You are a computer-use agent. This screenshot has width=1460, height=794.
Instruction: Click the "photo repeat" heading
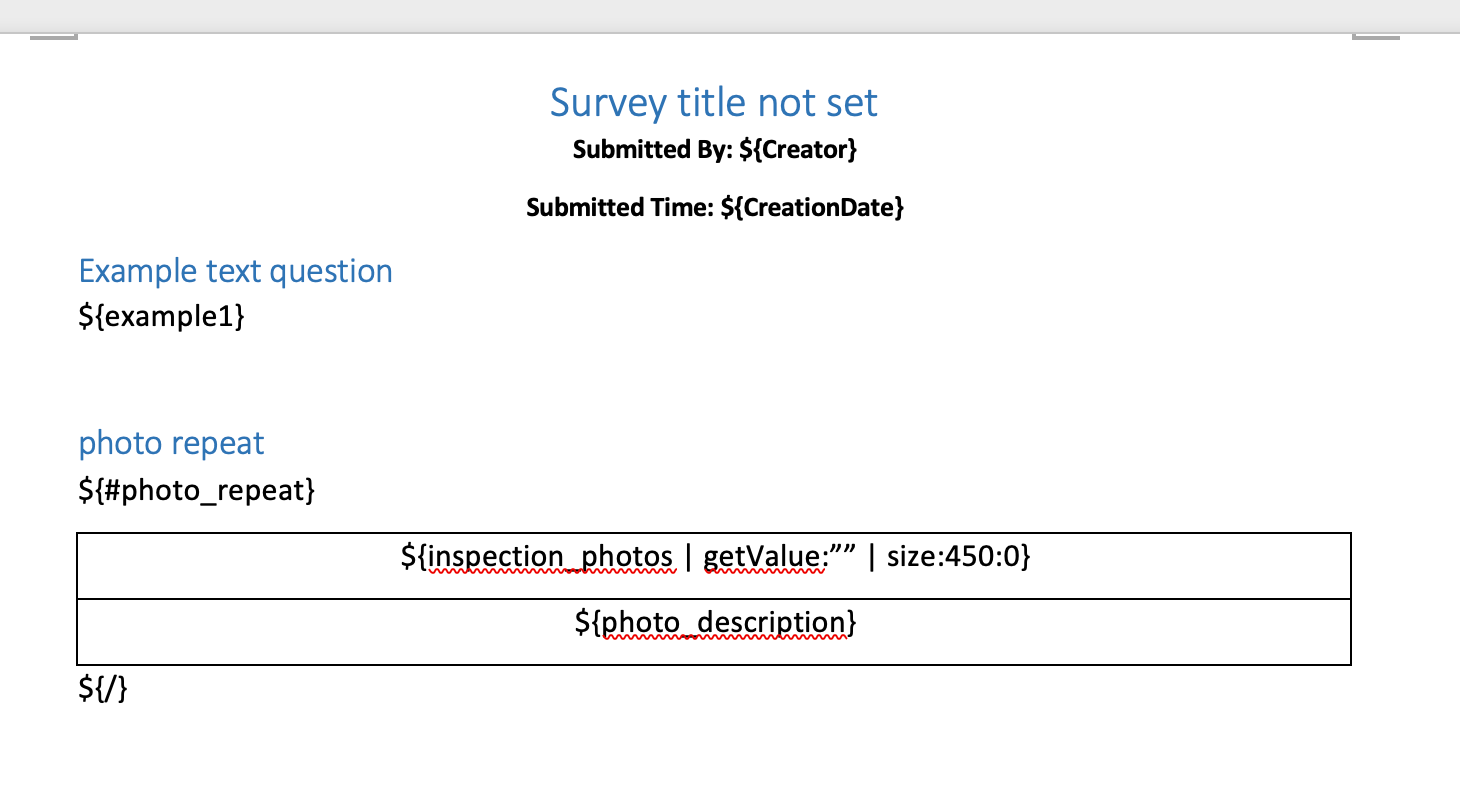171,443
